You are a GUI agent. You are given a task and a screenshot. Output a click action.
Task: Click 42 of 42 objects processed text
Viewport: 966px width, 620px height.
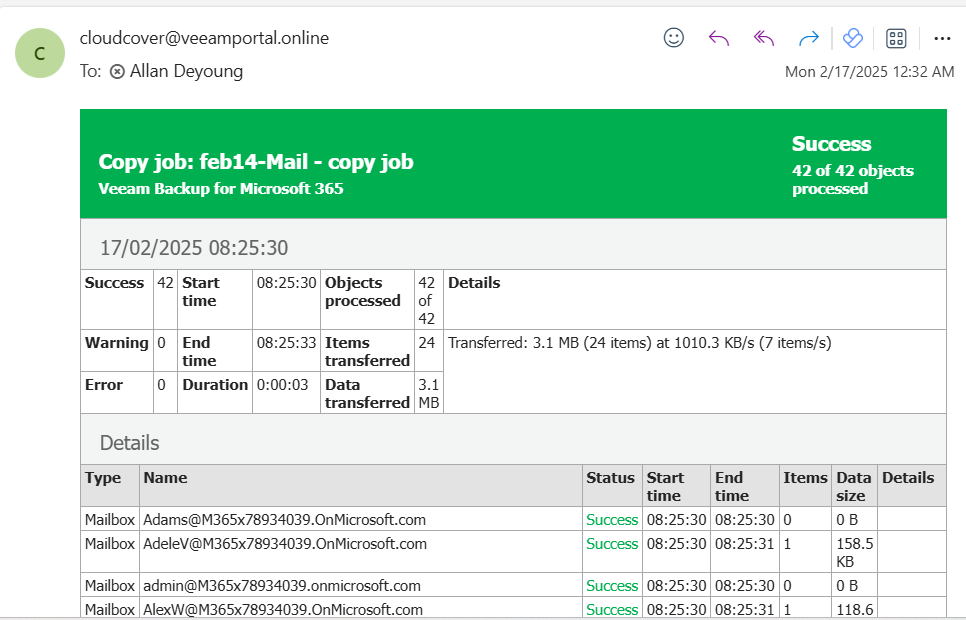[x=853, y=179]
